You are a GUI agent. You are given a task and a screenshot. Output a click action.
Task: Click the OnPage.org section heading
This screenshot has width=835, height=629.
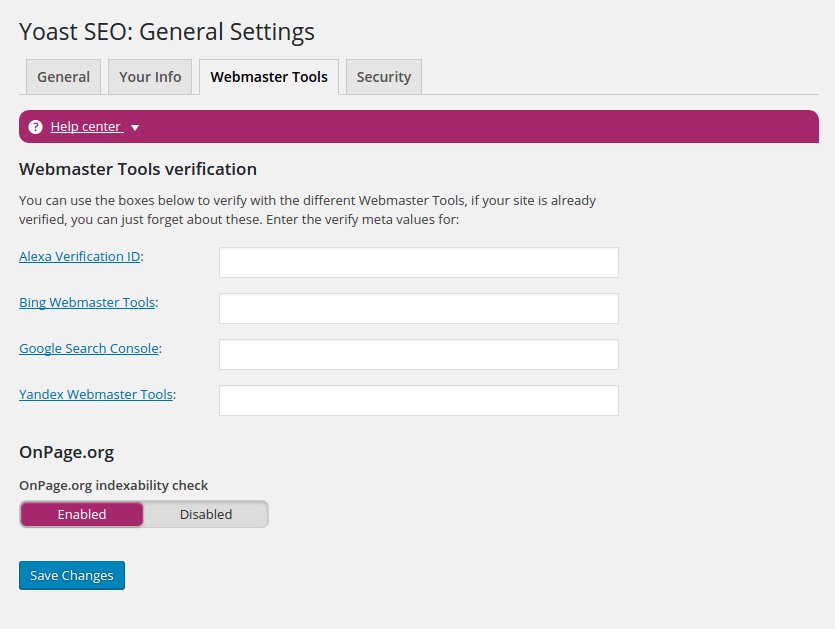[67, 453]
